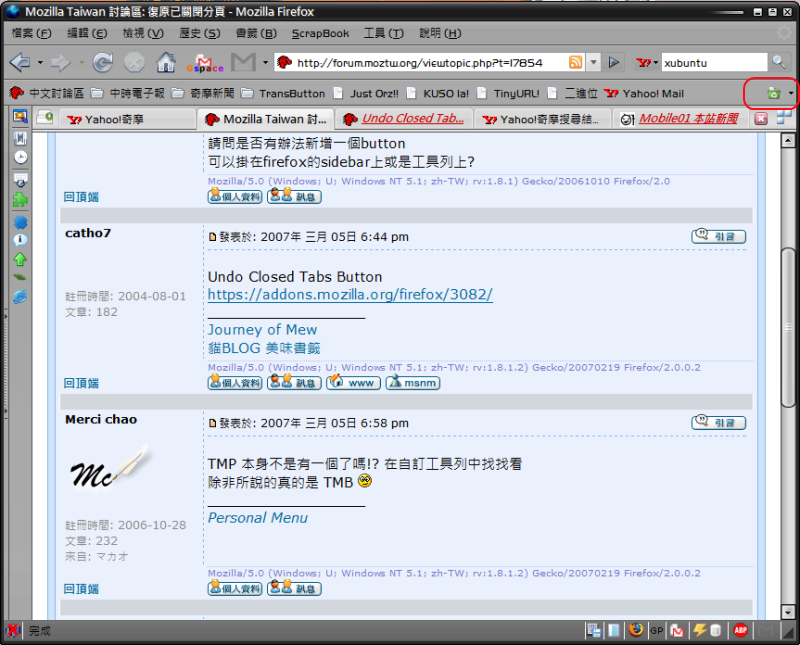Click Adblock Plus ABP status bar icon
The height and width of the screenshot is (645, 800).
click(x=740, y=631)
